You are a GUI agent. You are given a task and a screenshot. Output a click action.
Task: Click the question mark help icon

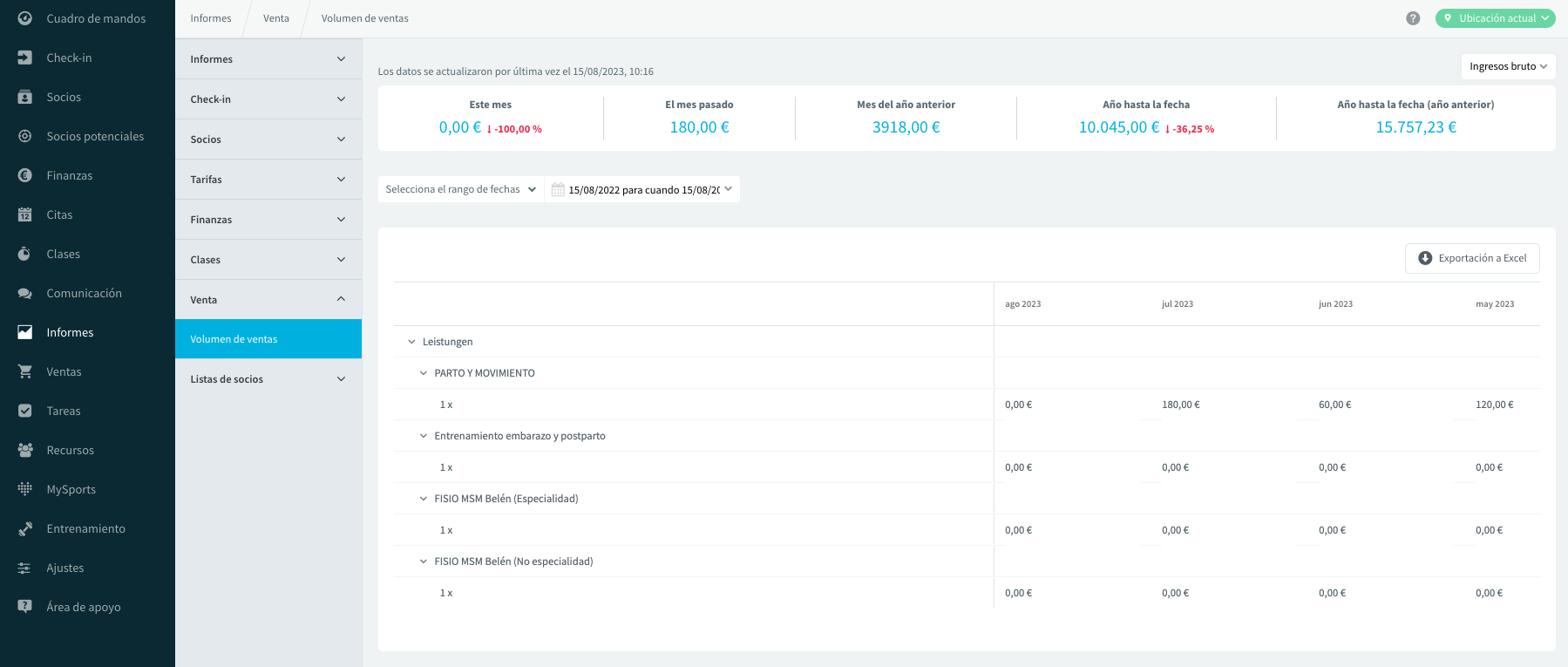1413,18
